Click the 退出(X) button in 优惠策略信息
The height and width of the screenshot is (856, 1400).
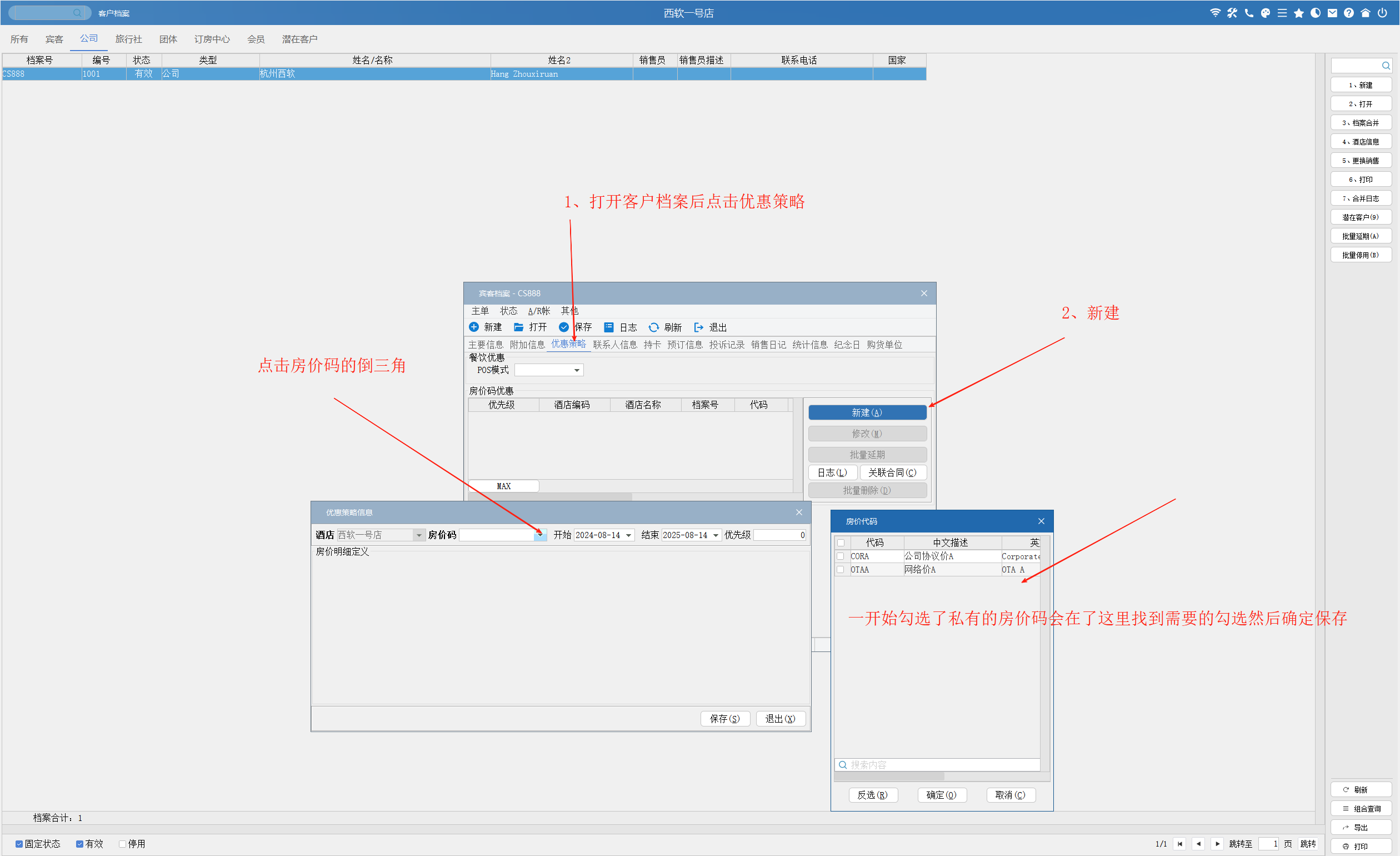[780, 719]
